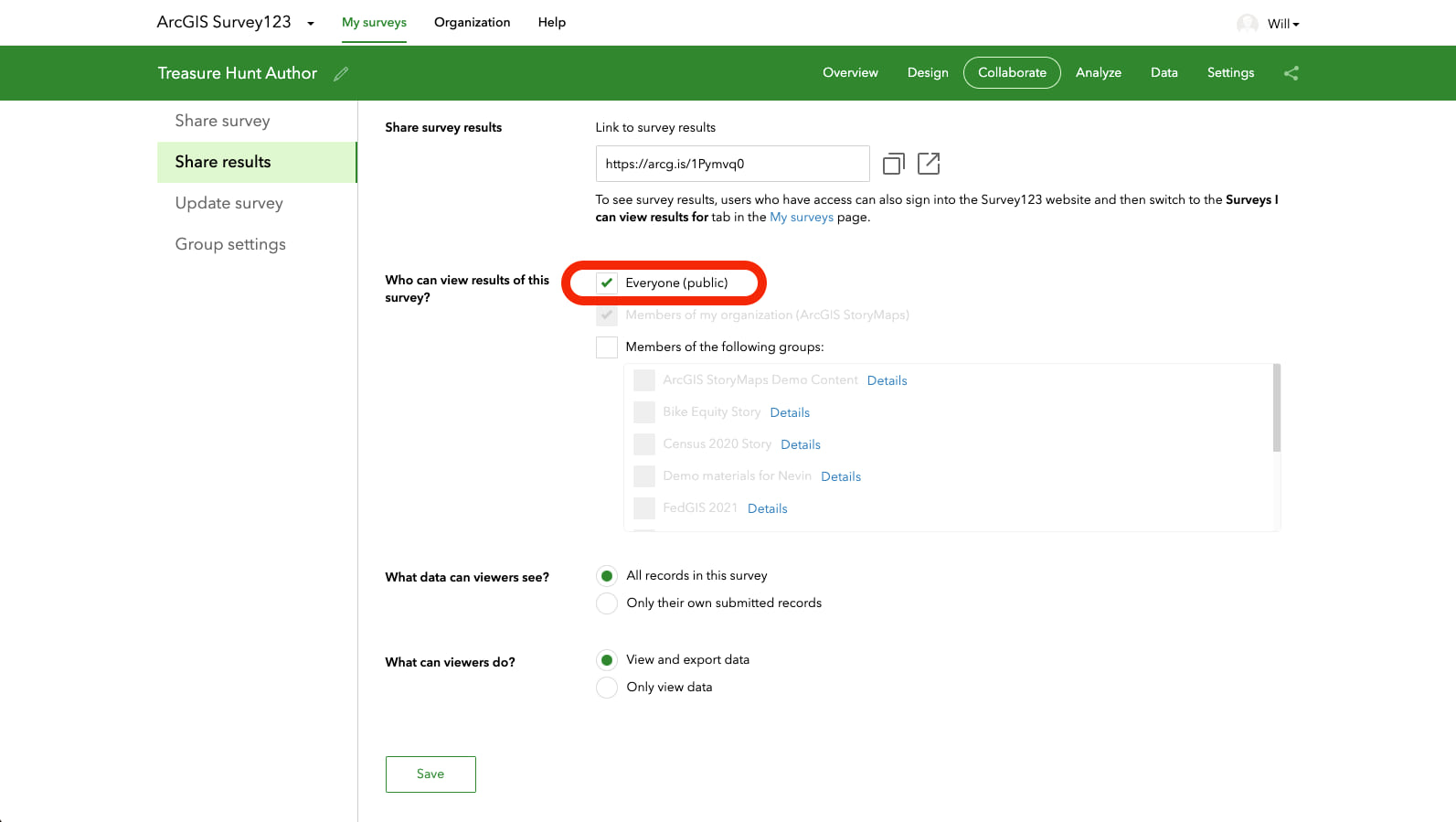1456x822 pixels.
Task: Click the Save button
Action: click(430, 774)
